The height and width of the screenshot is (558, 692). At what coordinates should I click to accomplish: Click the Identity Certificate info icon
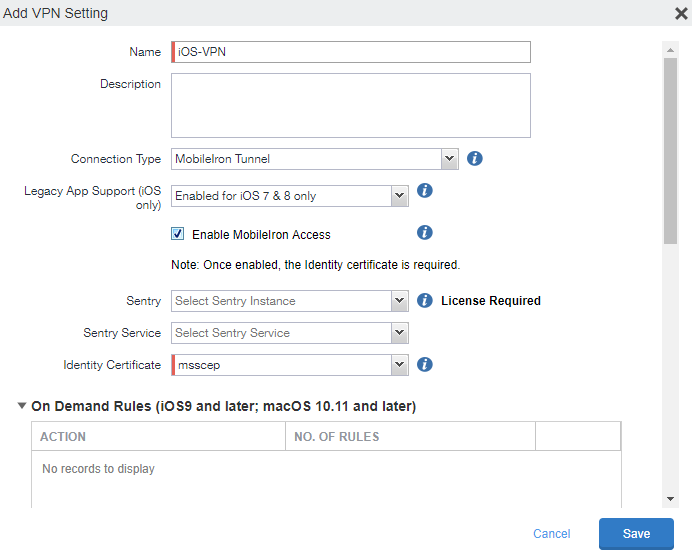[x=425, y=365]
